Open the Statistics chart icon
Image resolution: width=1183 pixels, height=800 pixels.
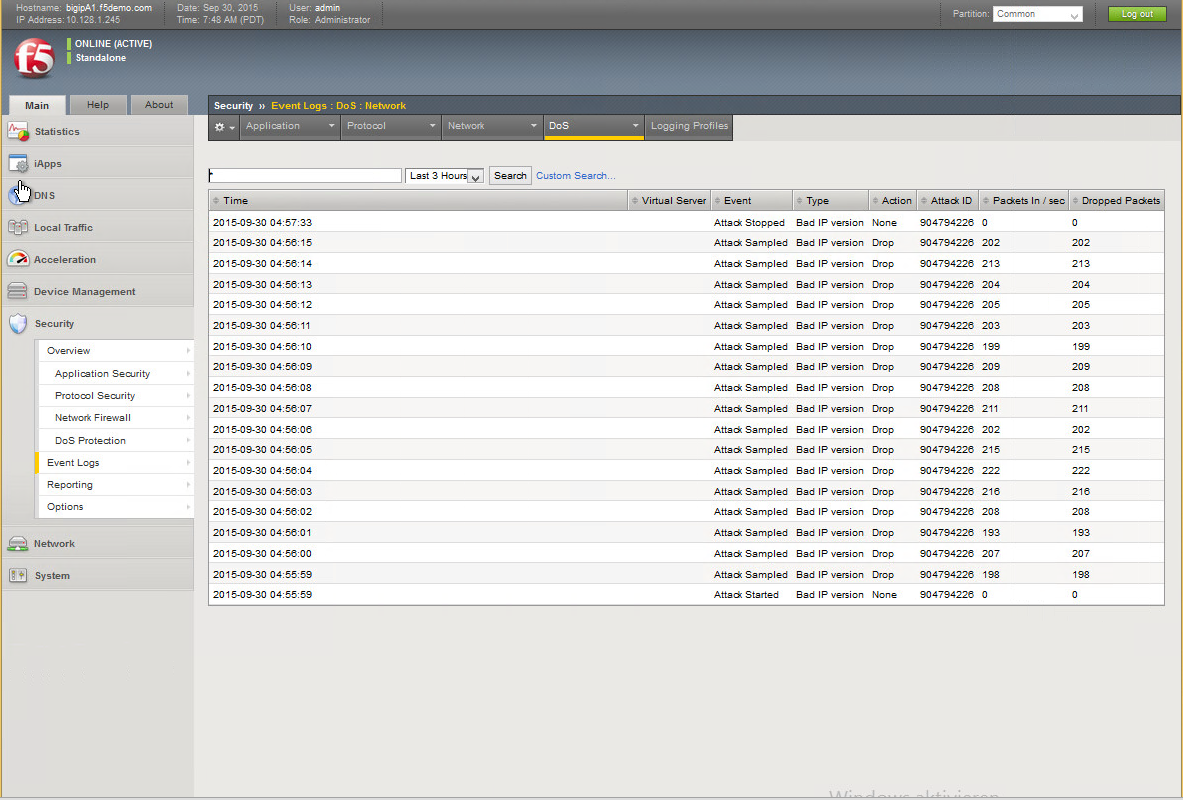coord(18,131)
